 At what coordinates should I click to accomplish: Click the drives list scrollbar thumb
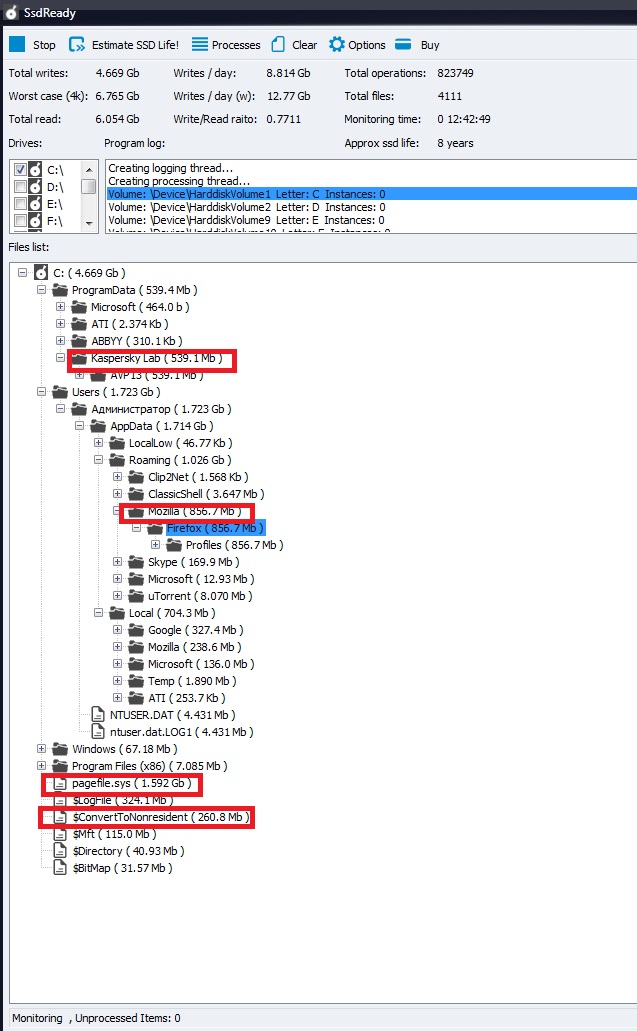89,187
